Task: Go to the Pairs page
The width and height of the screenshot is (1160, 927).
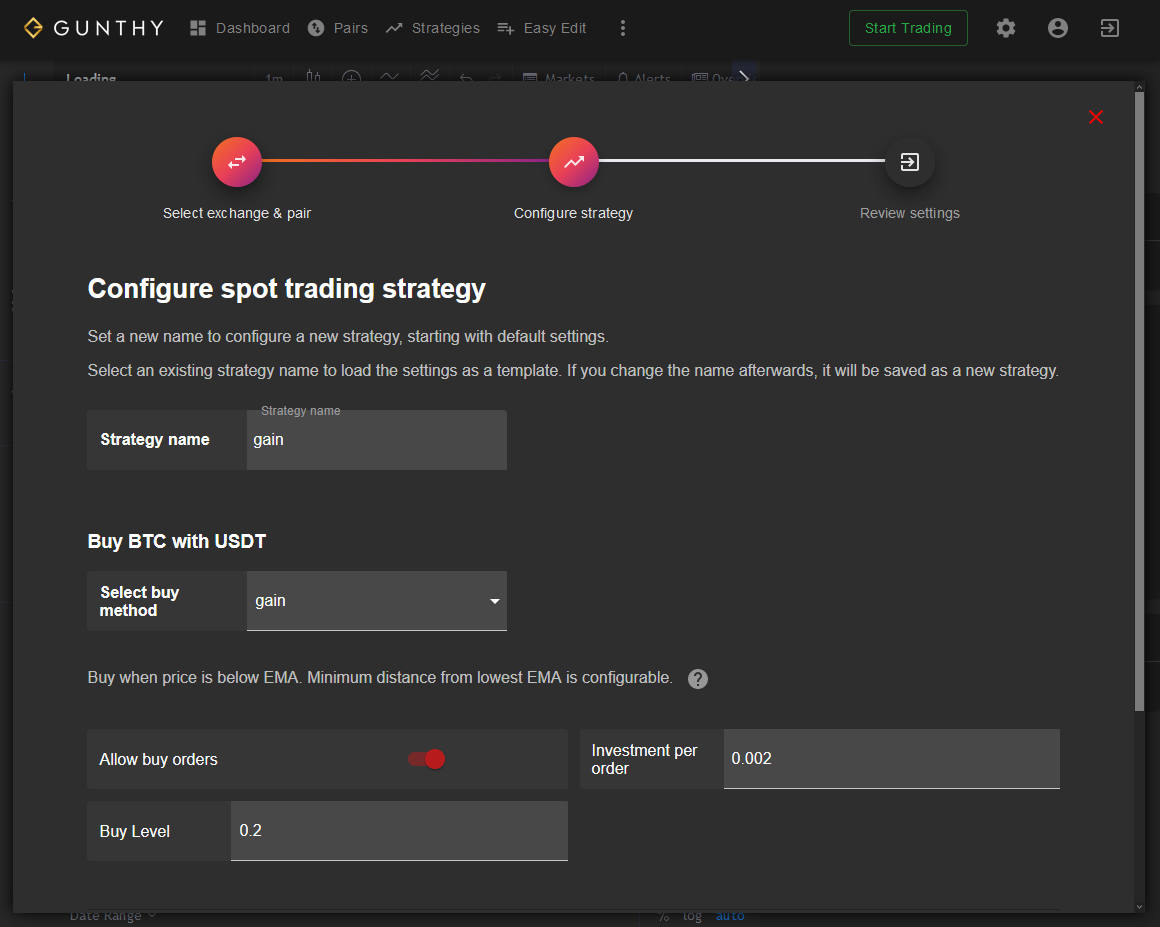Action: [x=338, y=28]
